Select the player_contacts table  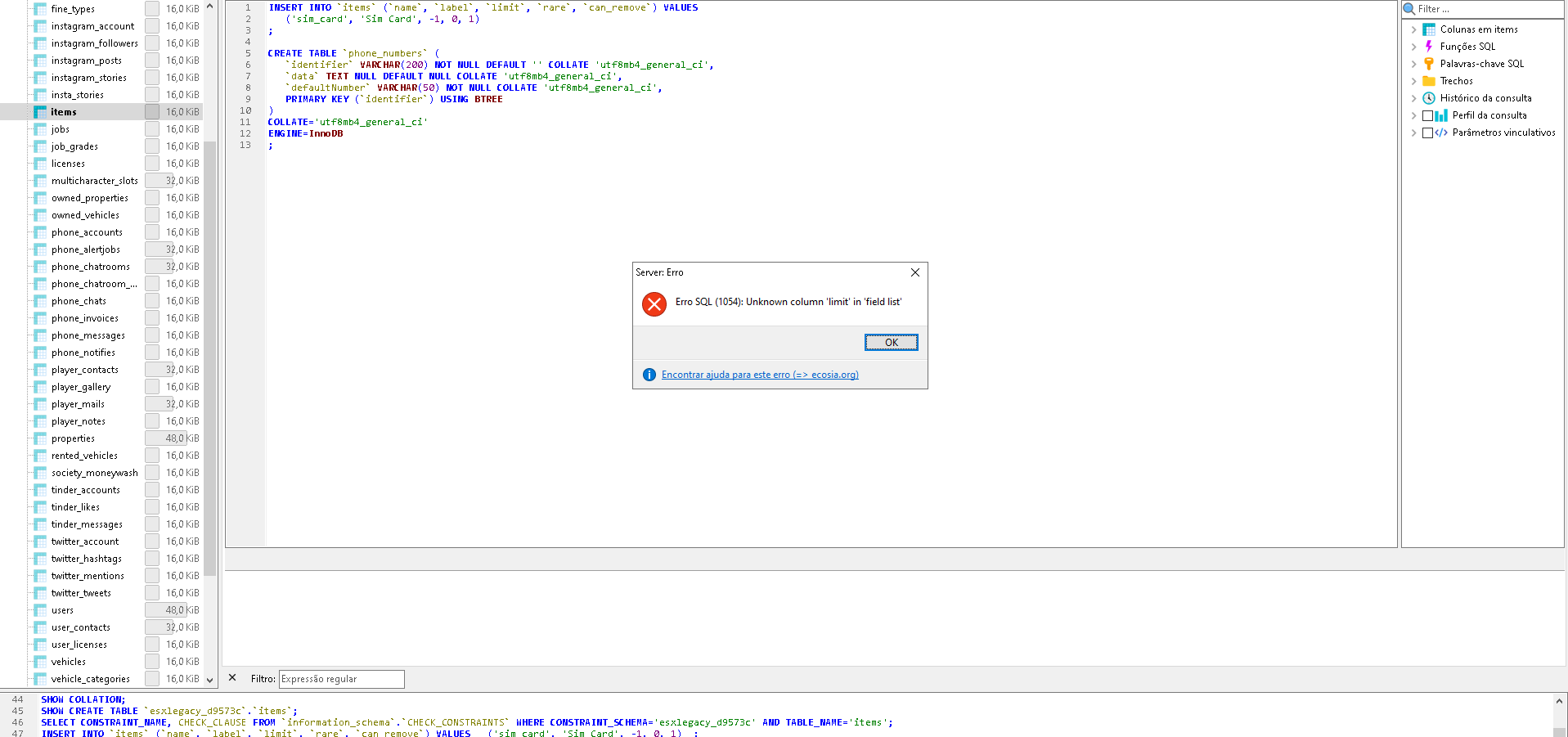pyautogui.click(x=85, y=370)
